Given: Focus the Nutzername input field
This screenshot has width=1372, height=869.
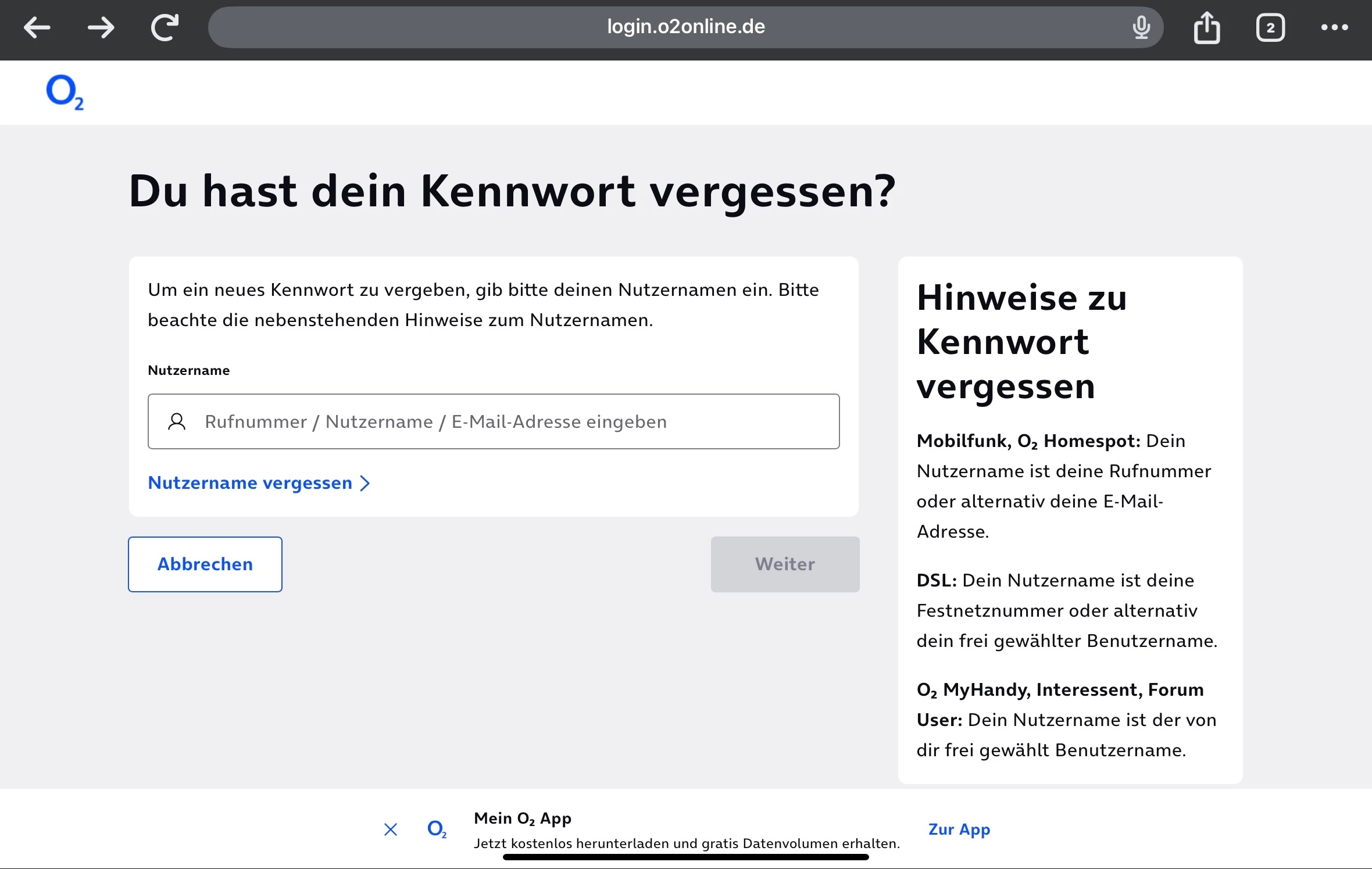Looking at the screenshot, I should pyautogui.click(x=512, y=421).
